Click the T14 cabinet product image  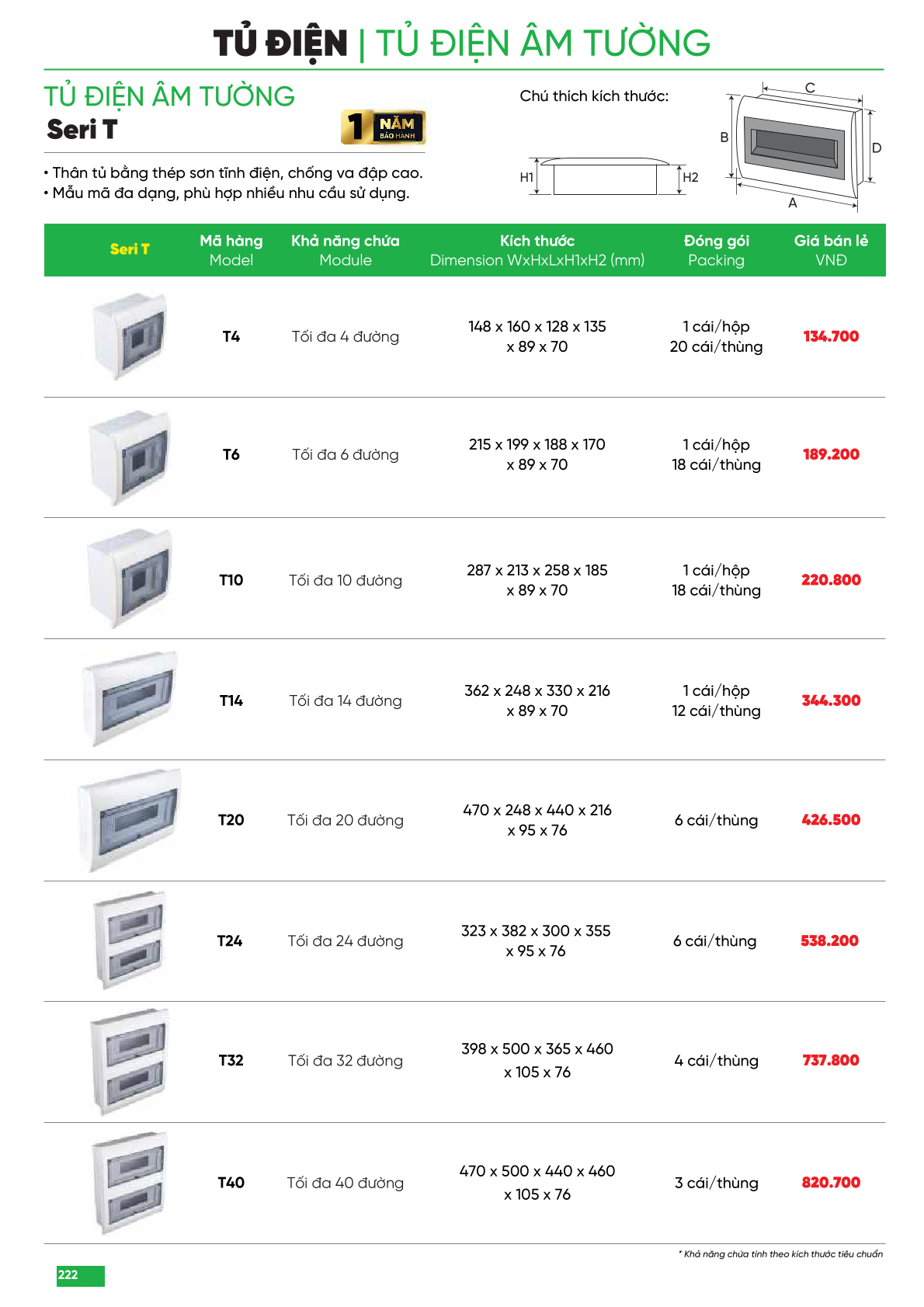(130, 699)
